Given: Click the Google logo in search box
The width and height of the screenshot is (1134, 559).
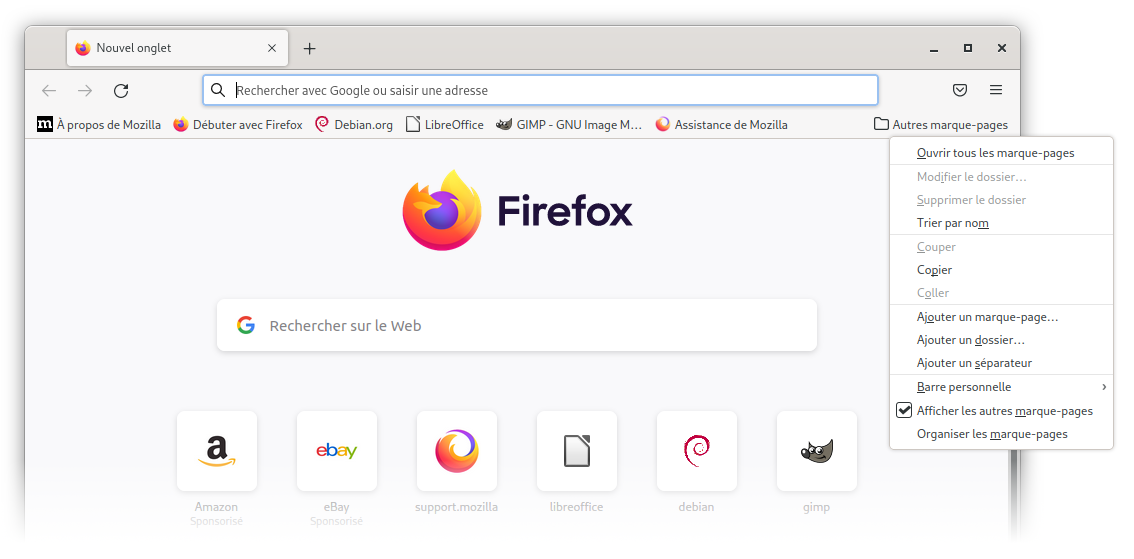Looking at the screenshot, I should (246, 325).
